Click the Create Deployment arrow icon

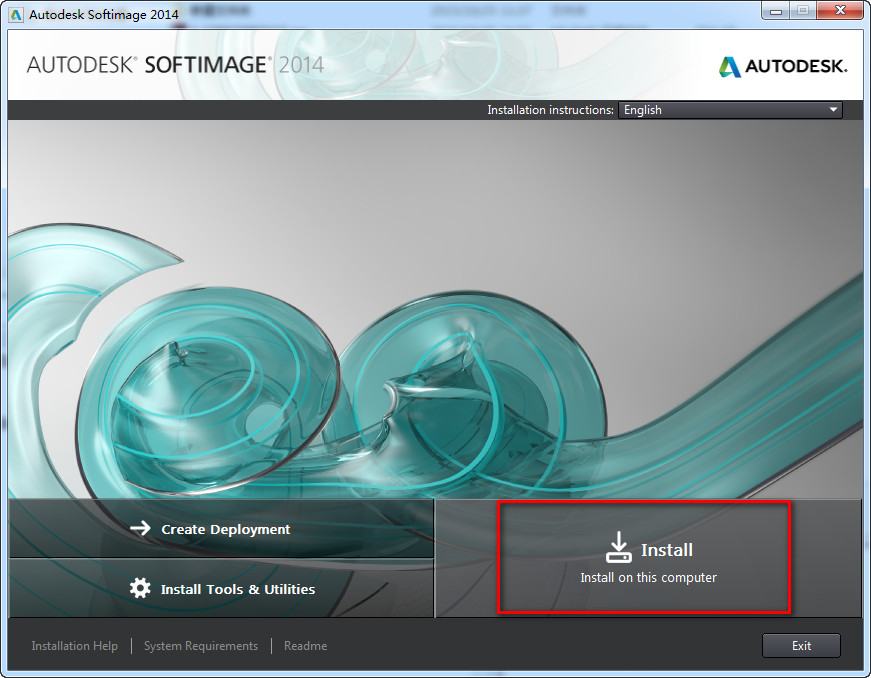click(141, 528)
